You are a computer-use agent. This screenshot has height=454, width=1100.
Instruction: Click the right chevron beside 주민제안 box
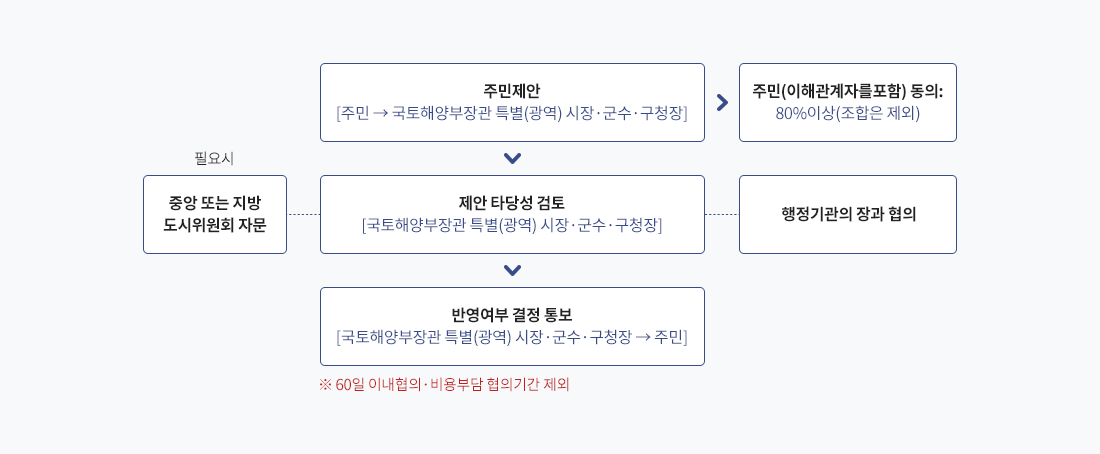(722, 102)
